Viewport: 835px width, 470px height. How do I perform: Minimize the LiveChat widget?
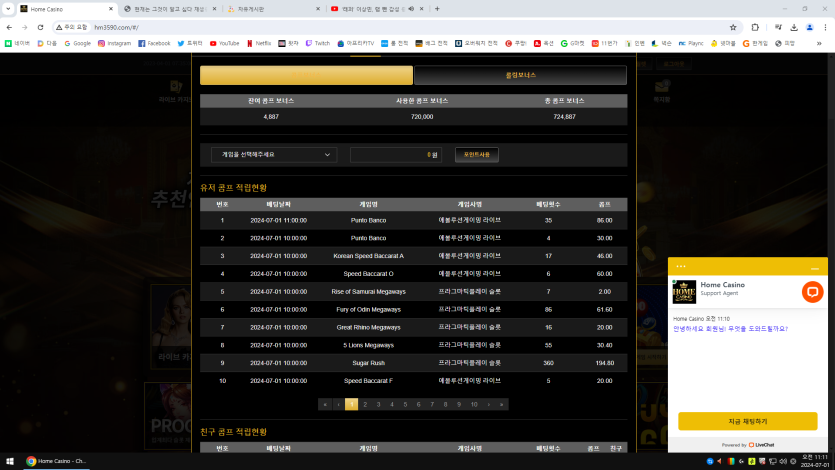tap(815, 267)
